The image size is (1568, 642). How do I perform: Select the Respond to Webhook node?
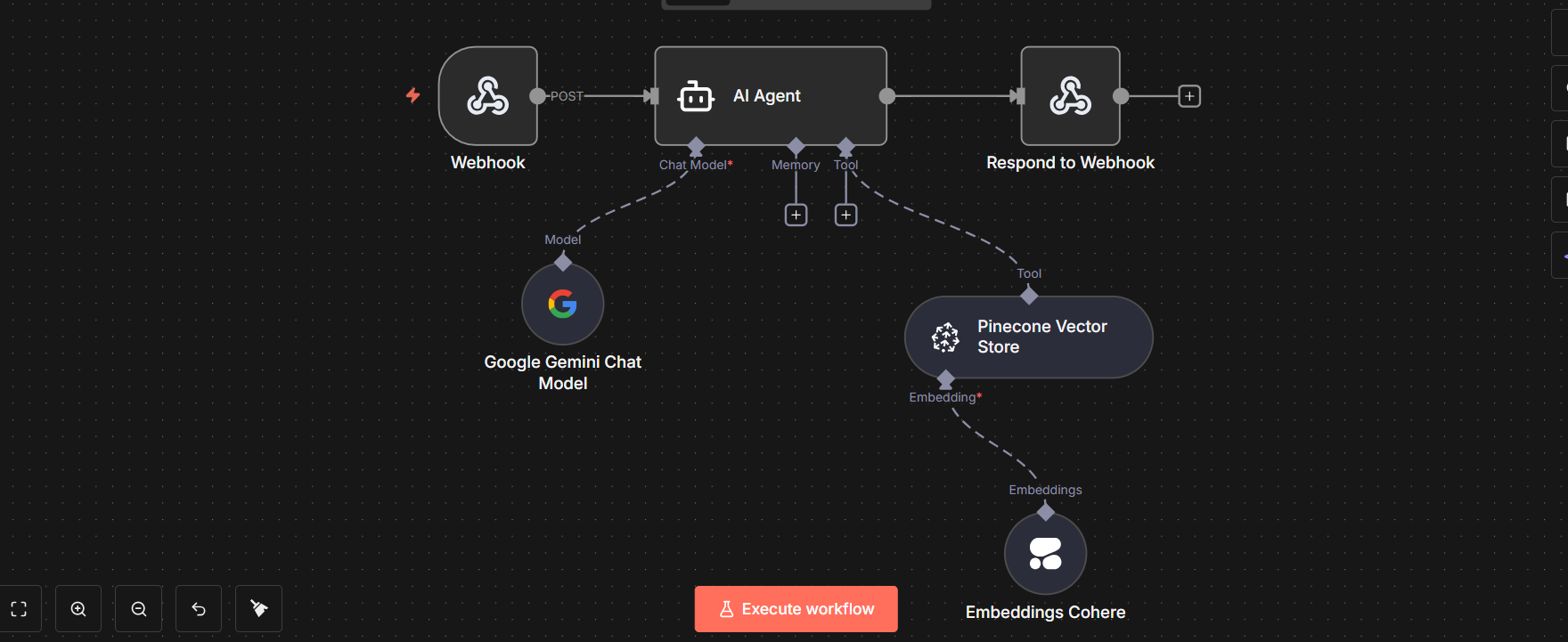pos(1070,96)
